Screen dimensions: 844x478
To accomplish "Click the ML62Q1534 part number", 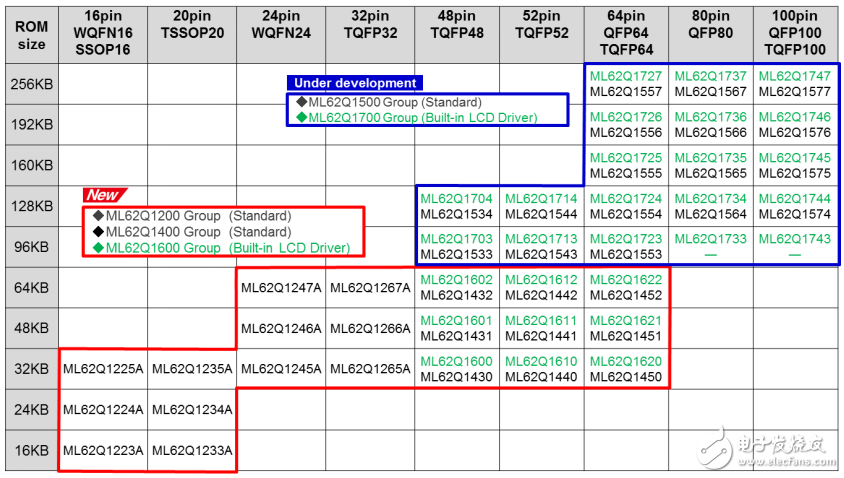I will click(x=456, y=214).
